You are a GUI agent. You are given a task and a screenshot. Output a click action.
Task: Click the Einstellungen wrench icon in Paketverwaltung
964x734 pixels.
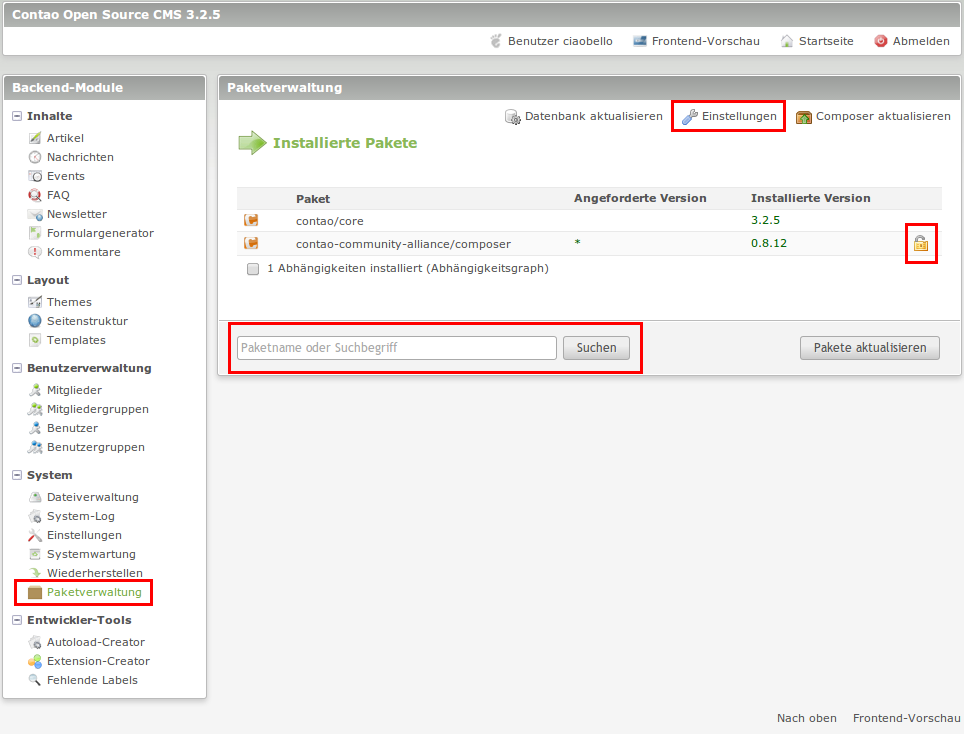click(x=689, y=117)
